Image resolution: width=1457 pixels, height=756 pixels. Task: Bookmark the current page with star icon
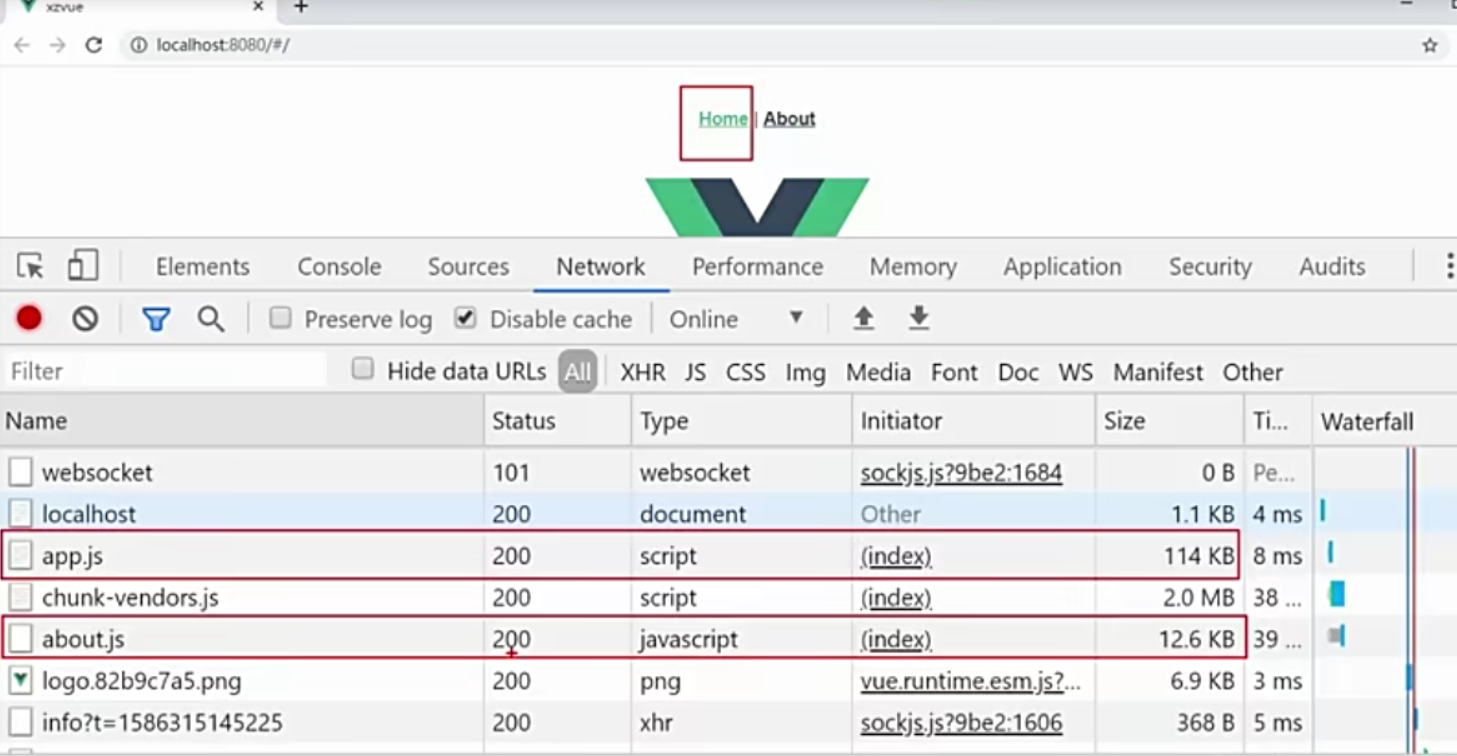coord(1431,45)
